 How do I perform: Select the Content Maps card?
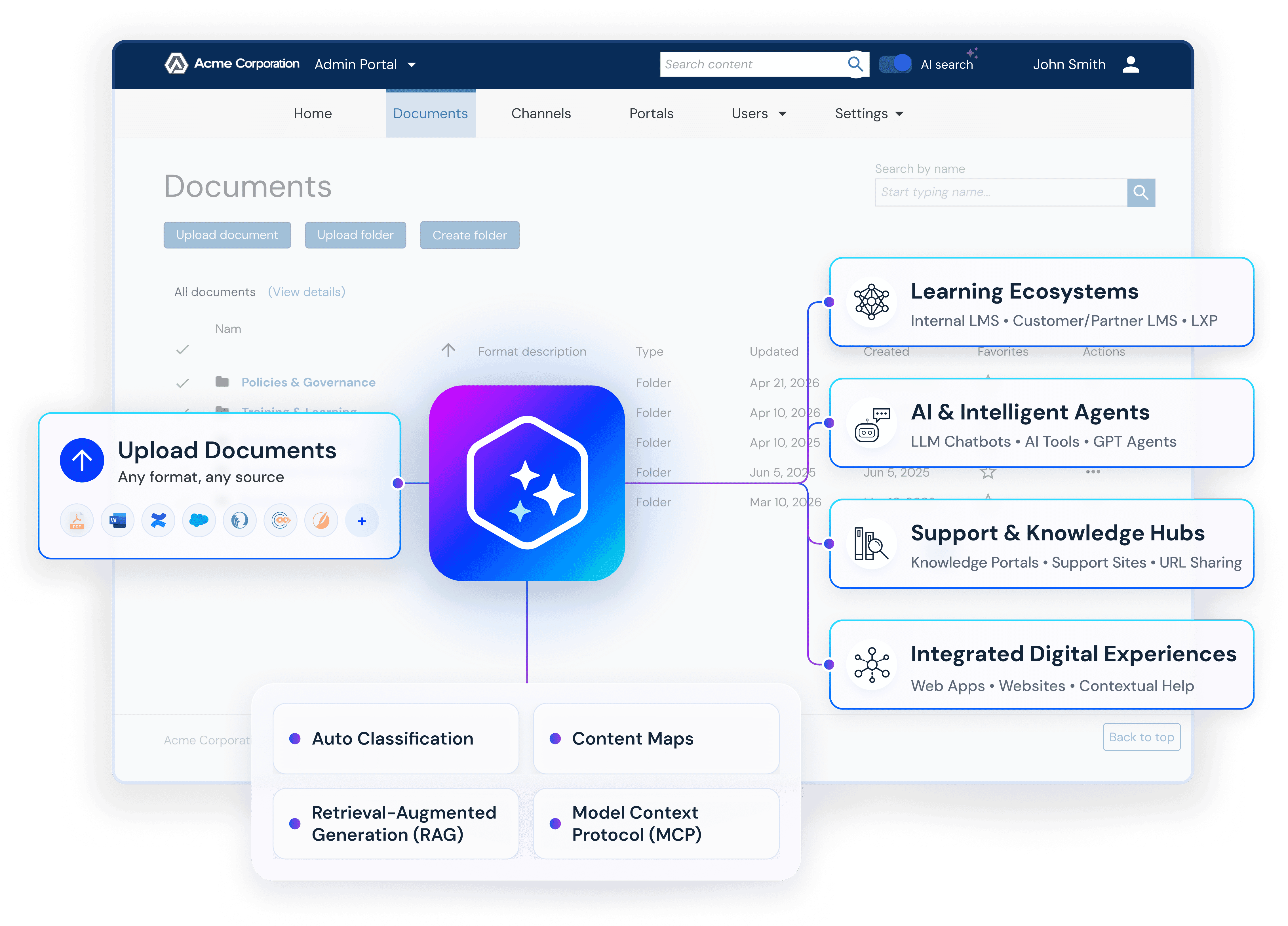[657, 738]
